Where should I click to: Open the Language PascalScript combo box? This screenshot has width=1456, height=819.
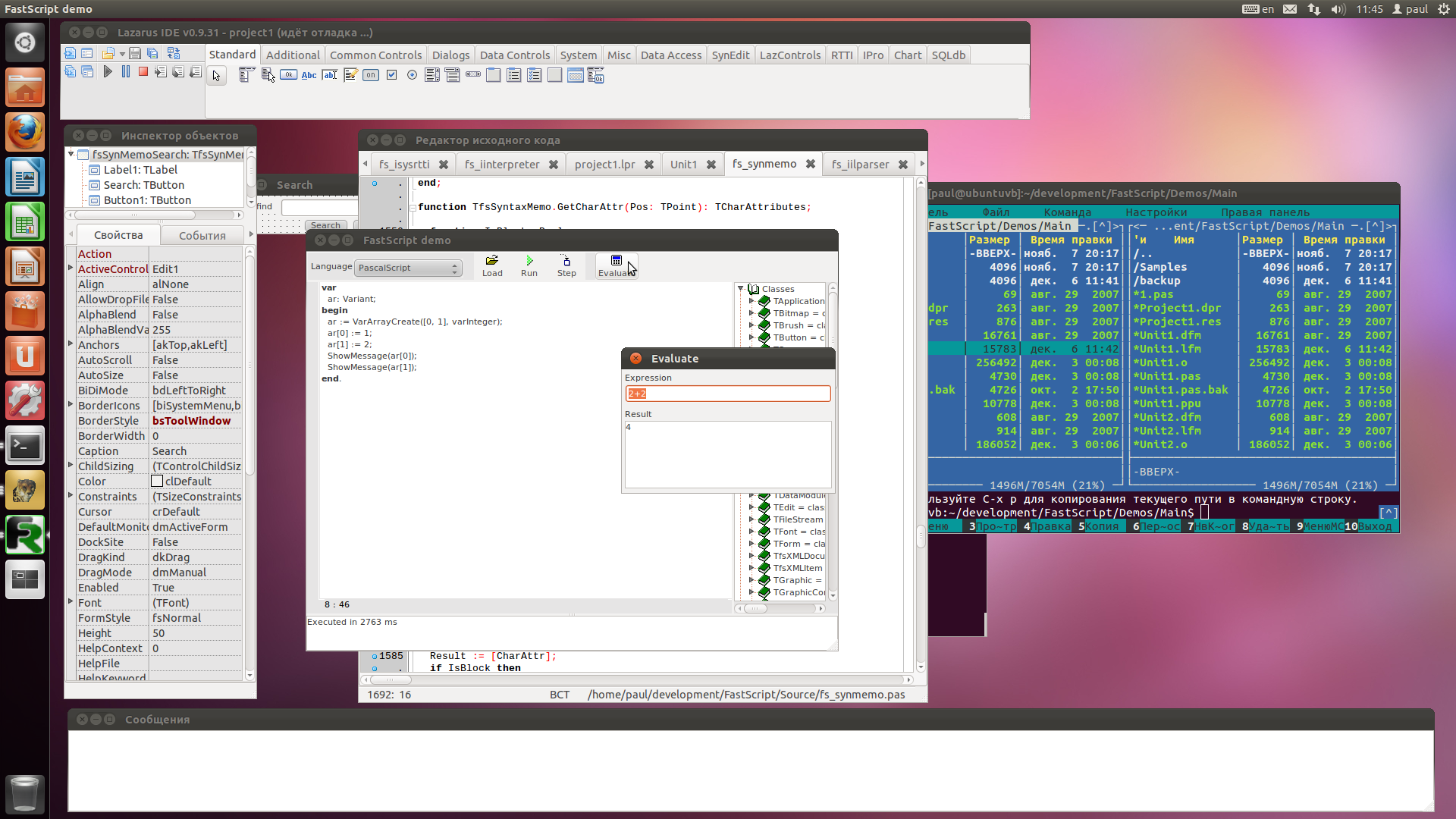pyautogui.click(x=408, y=268)
